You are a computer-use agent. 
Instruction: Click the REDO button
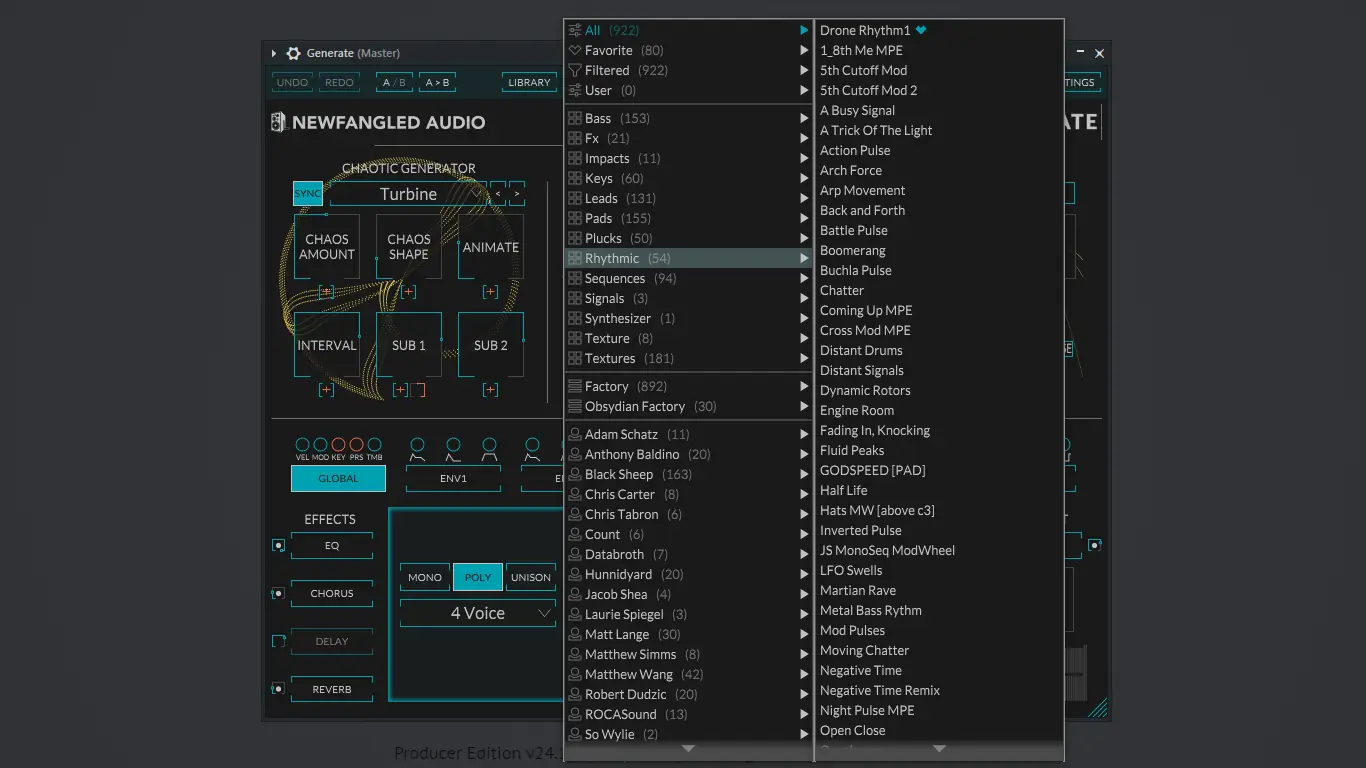(x=339, y=82)
